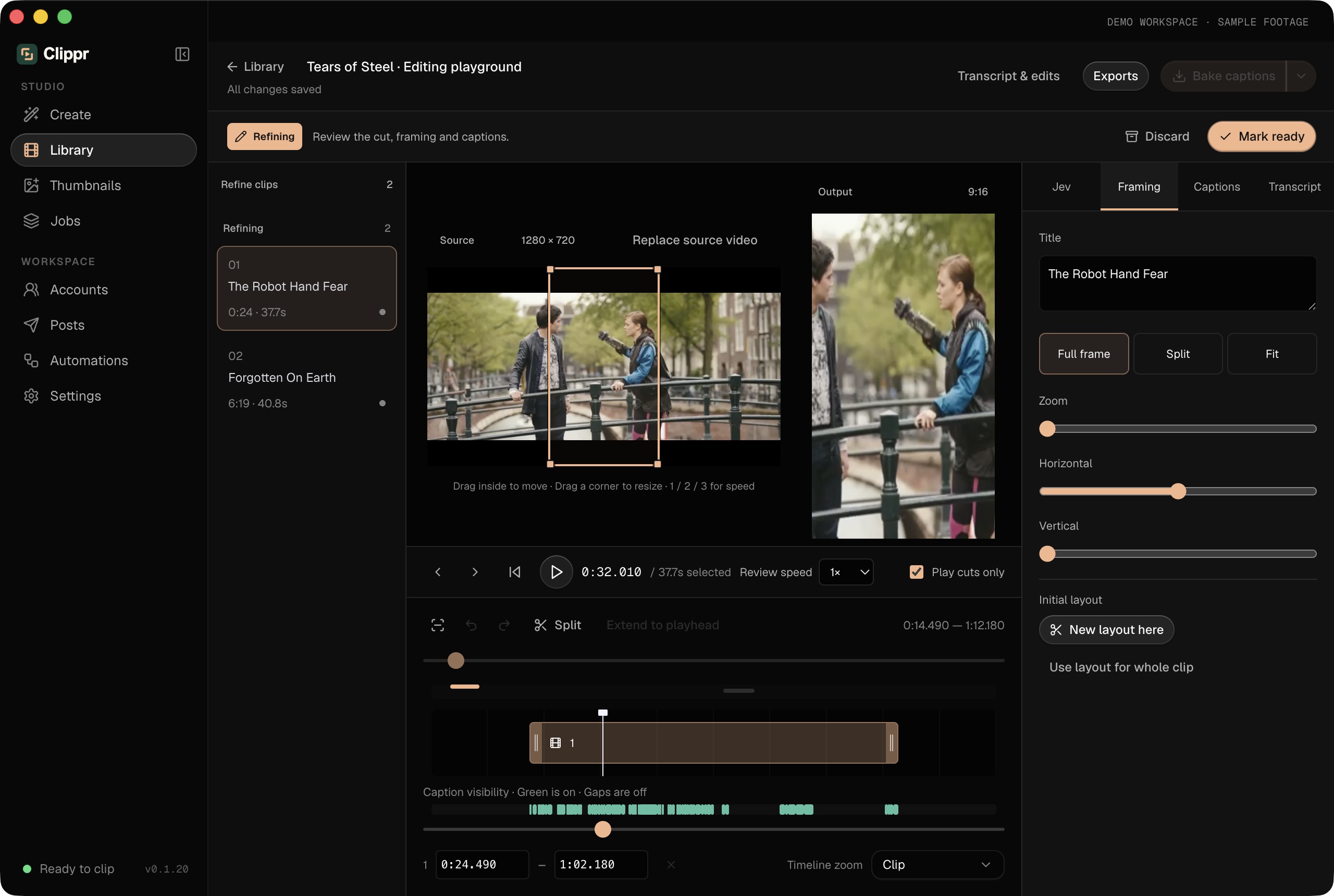Click Replace source video

tap(695, 240)
